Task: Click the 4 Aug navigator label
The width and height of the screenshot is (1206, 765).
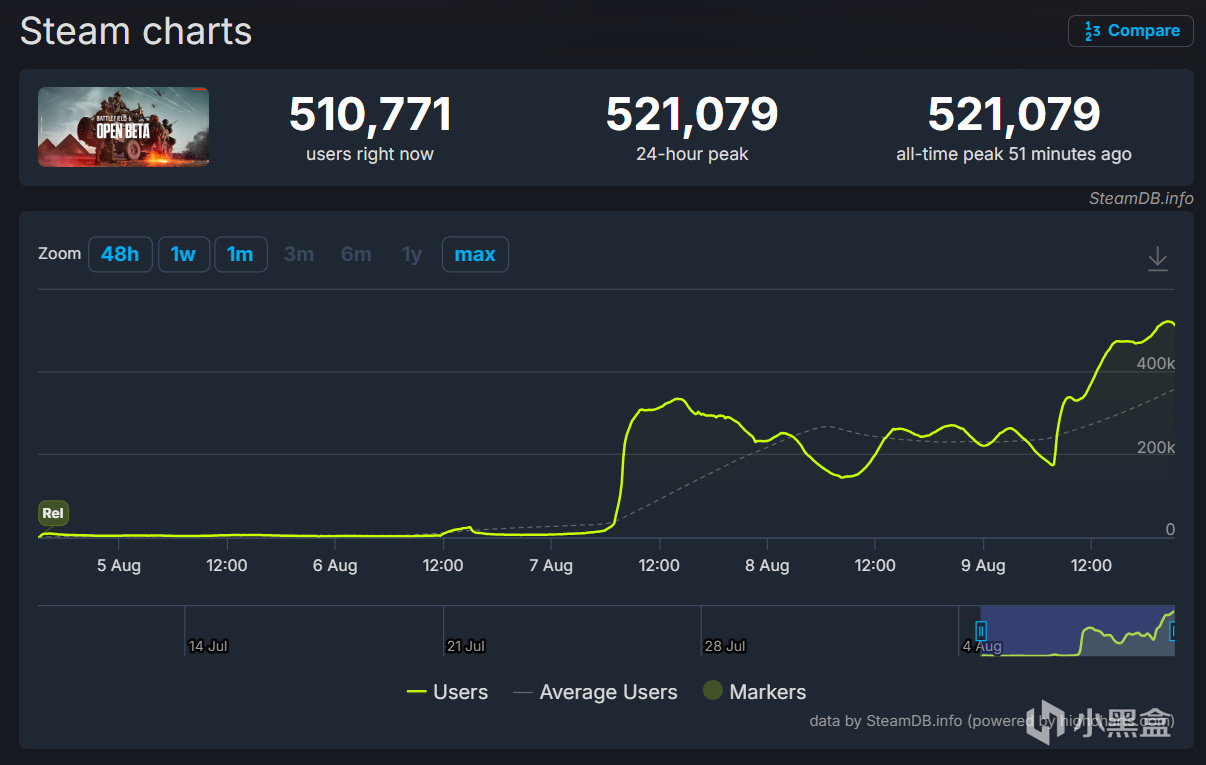Action: coord(982,646)
